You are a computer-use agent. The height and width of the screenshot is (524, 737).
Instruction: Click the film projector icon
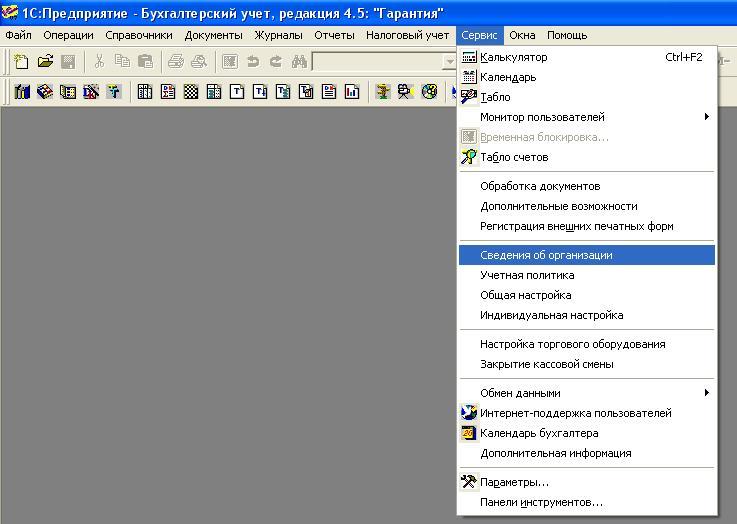(x=406, y=91)
